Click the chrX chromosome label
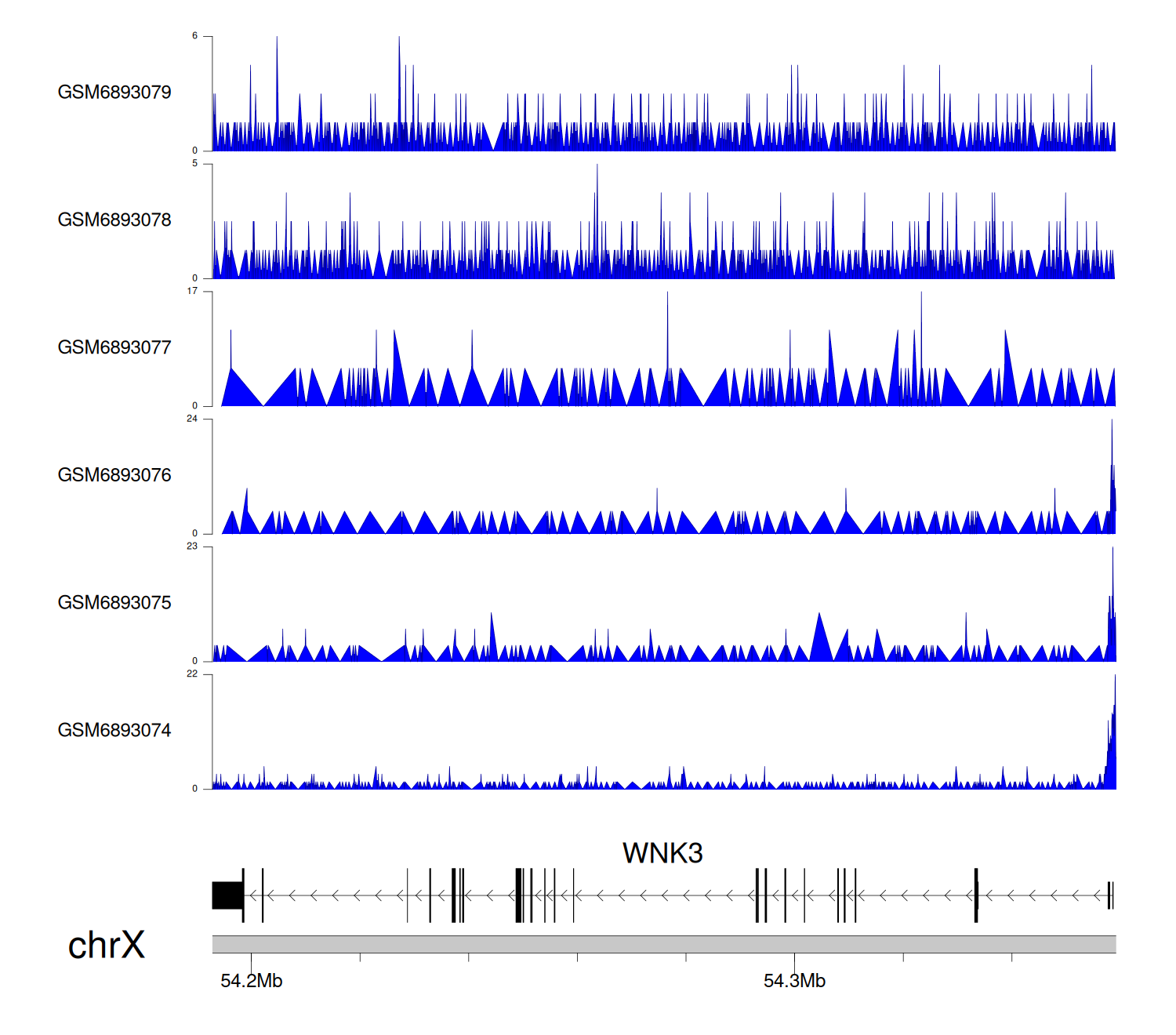Image resolution: width=1176 pixels, height=1035 pixels. (x=107, y=945)
